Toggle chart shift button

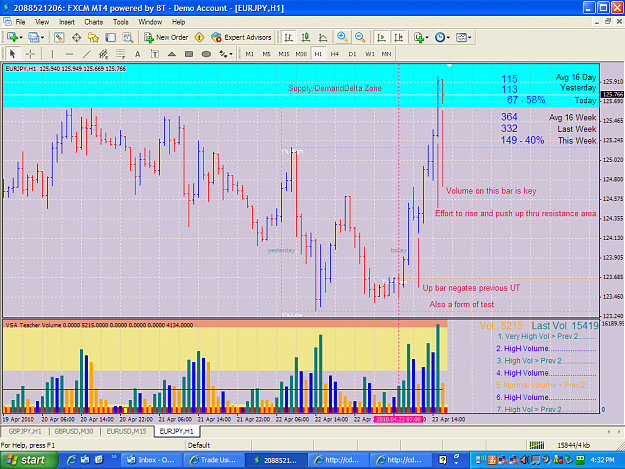click(399, 37)
